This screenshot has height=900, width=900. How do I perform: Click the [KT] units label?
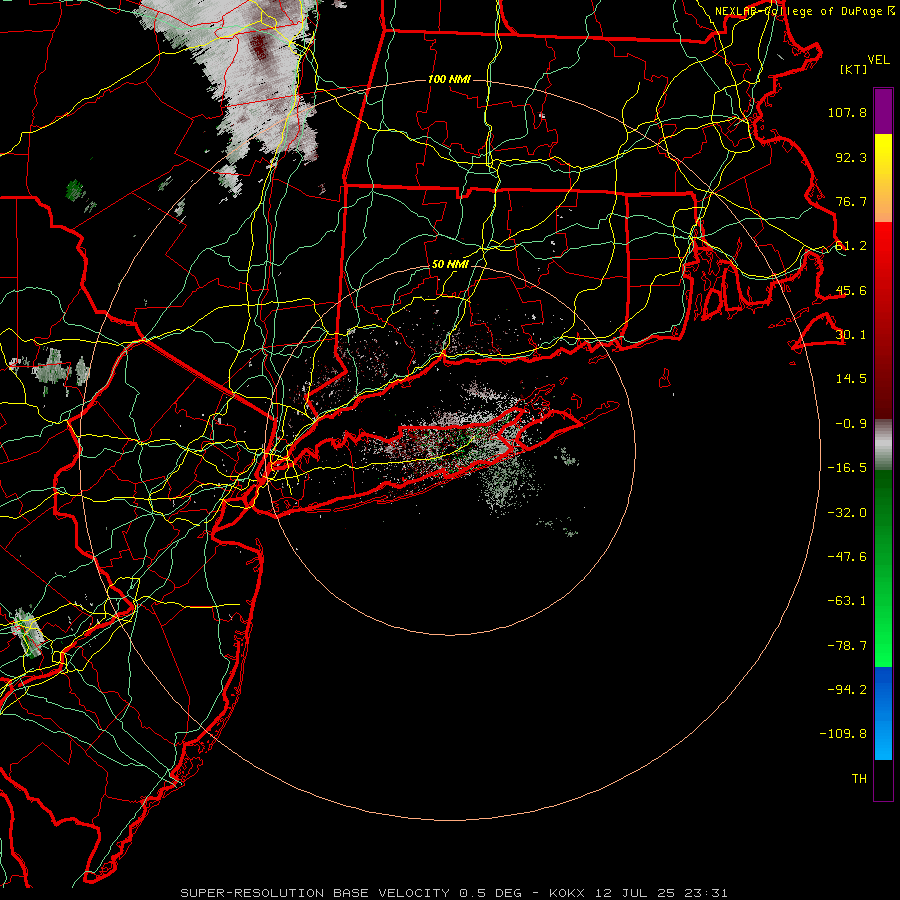[x=854, y=69]
